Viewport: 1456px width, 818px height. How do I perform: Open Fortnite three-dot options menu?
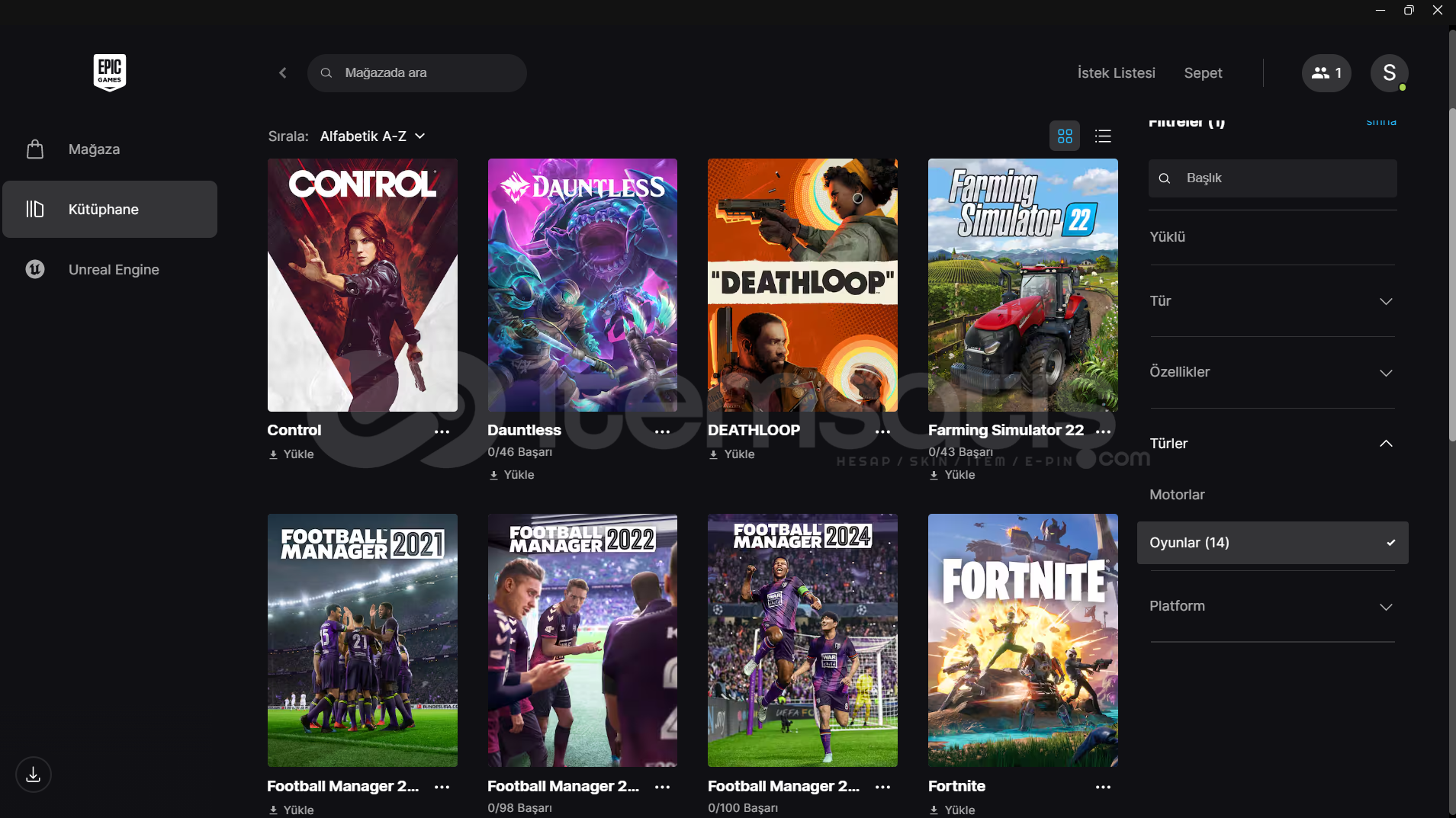(x=1103, y=787)
